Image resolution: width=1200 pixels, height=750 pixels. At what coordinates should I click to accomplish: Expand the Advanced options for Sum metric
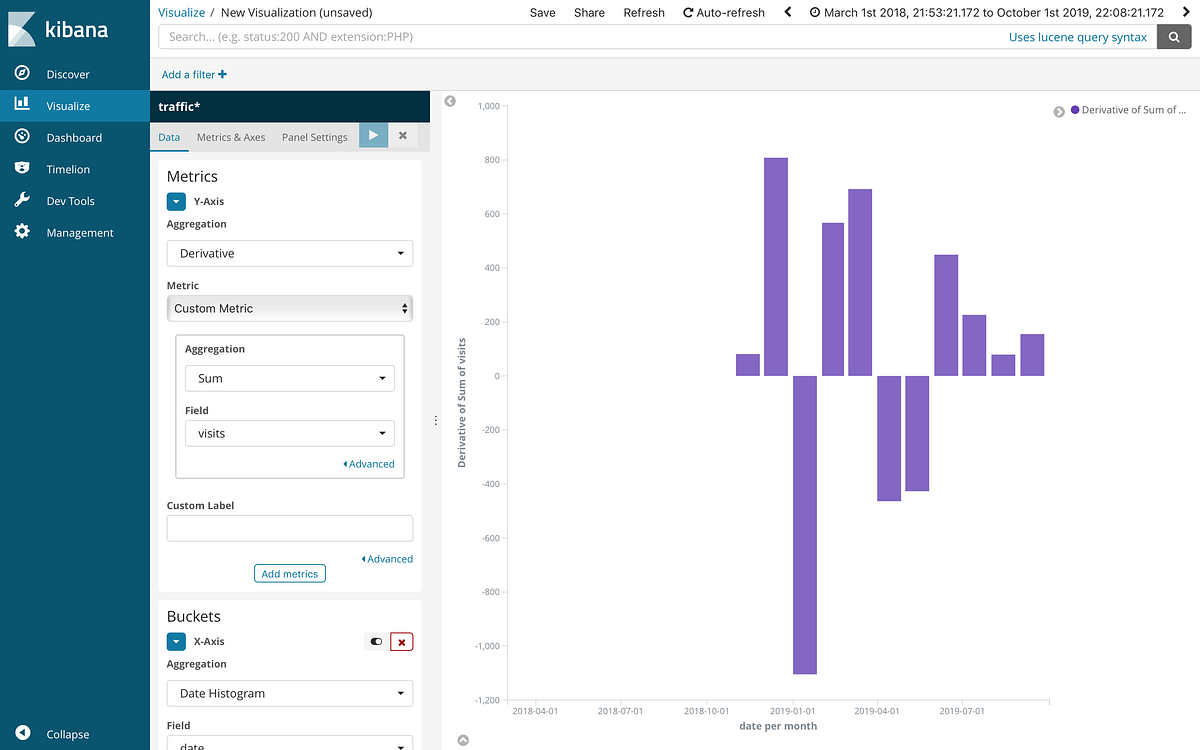(369, 463)
